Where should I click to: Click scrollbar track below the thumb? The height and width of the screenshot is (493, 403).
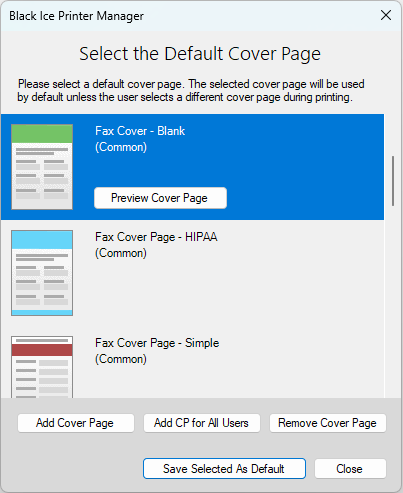click(x=393, y=300)
